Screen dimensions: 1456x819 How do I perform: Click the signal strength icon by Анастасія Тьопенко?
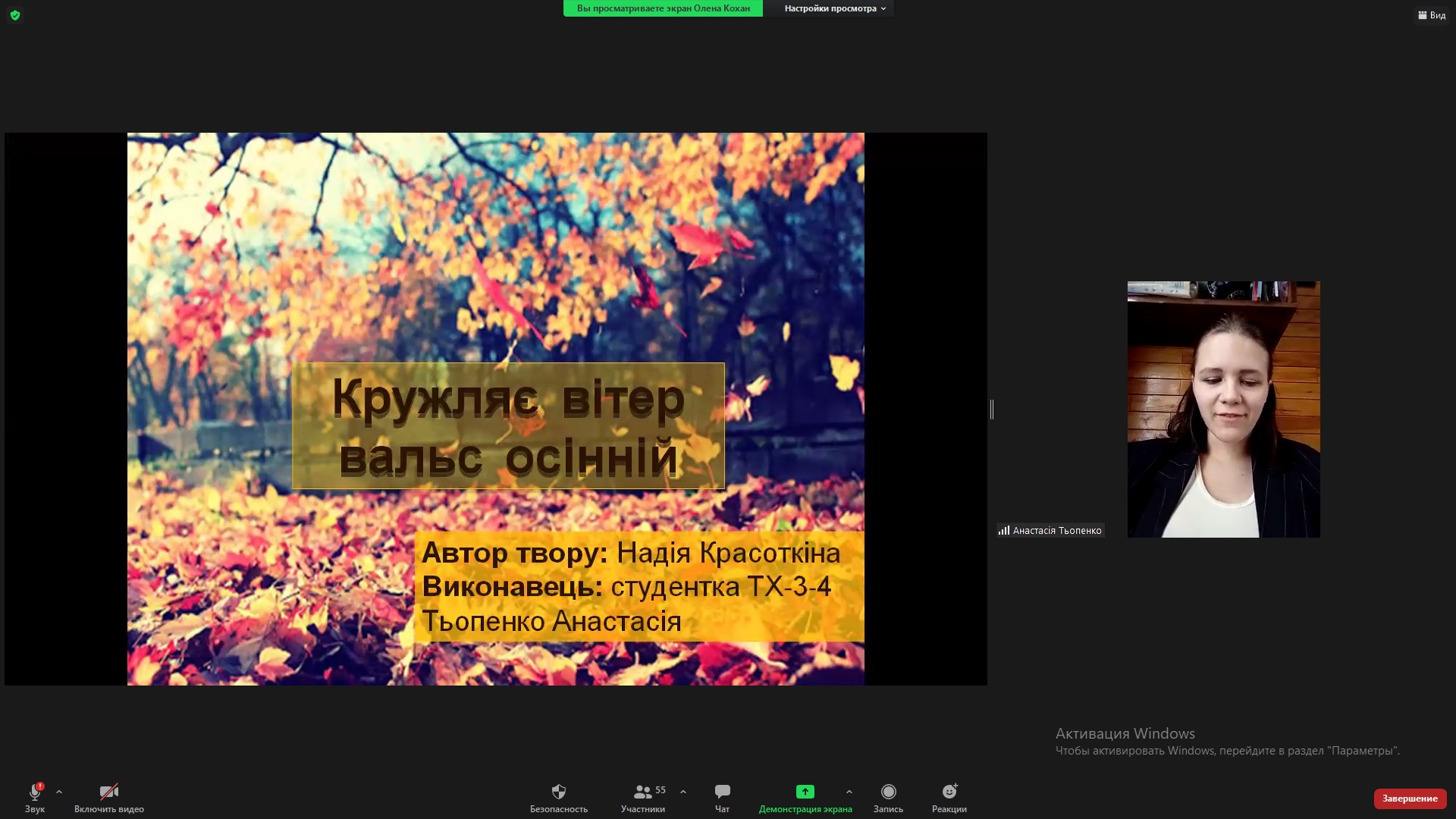[x=1003, y=531]
